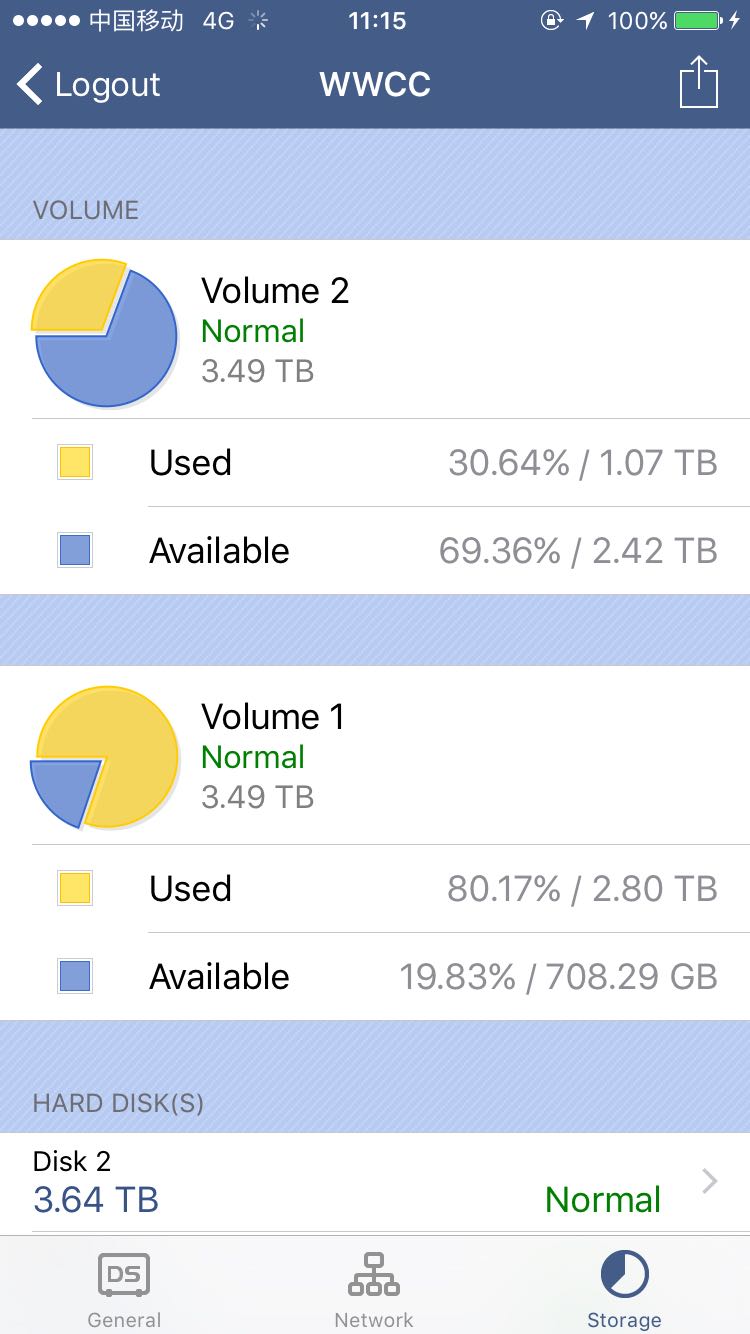The image size is (750, 1334).
Task: Tap yellow Used swatch under Volume 2
Action: click(75, 463)
